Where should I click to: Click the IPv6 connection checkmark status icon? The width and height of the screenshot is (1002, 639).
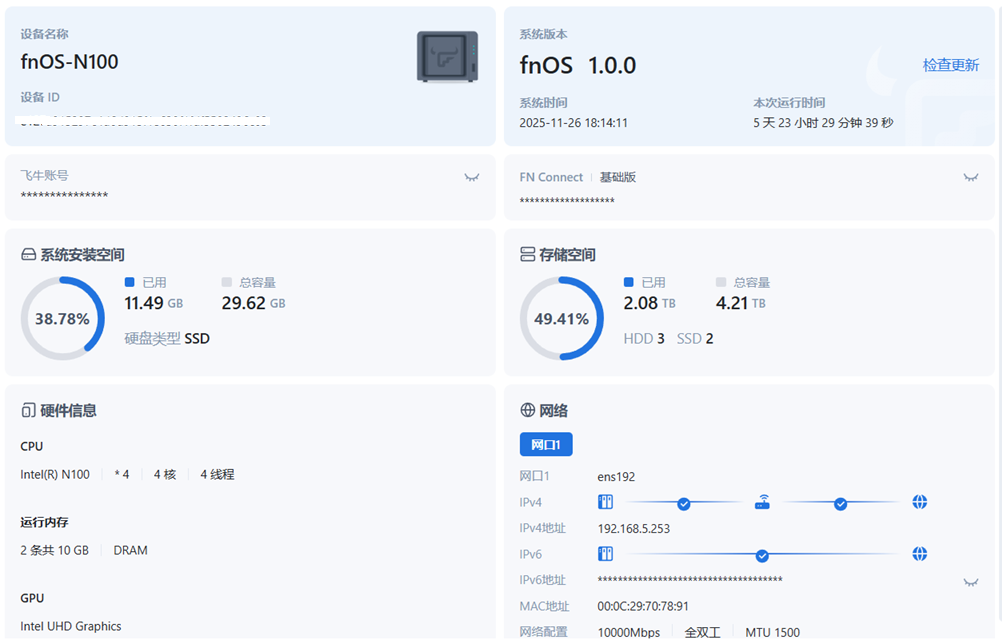click(x=762, y=555)
